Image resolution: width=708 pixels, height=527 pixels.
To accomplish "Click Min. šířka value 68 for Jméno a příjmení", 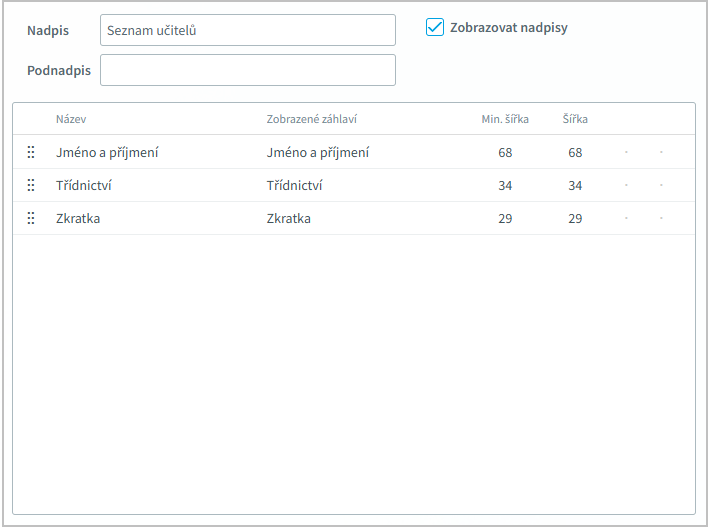I will 505,153.
